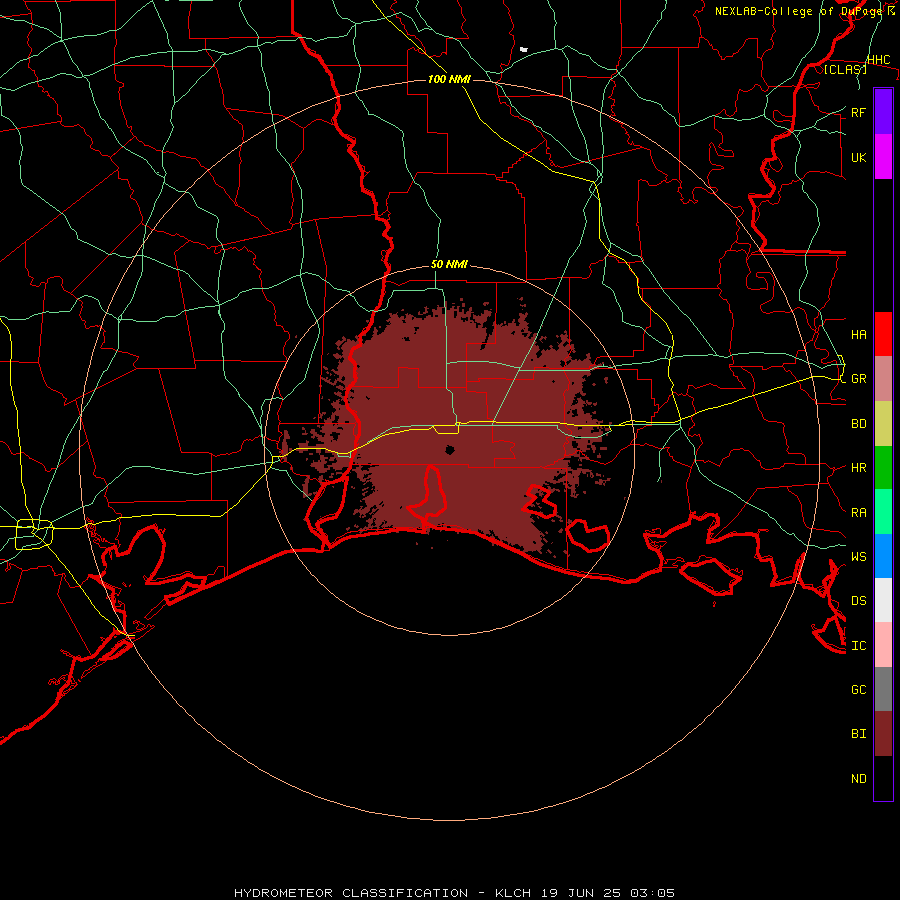Click the WS legend label
This screenshot has width=900, height=900.
(858, 556)
